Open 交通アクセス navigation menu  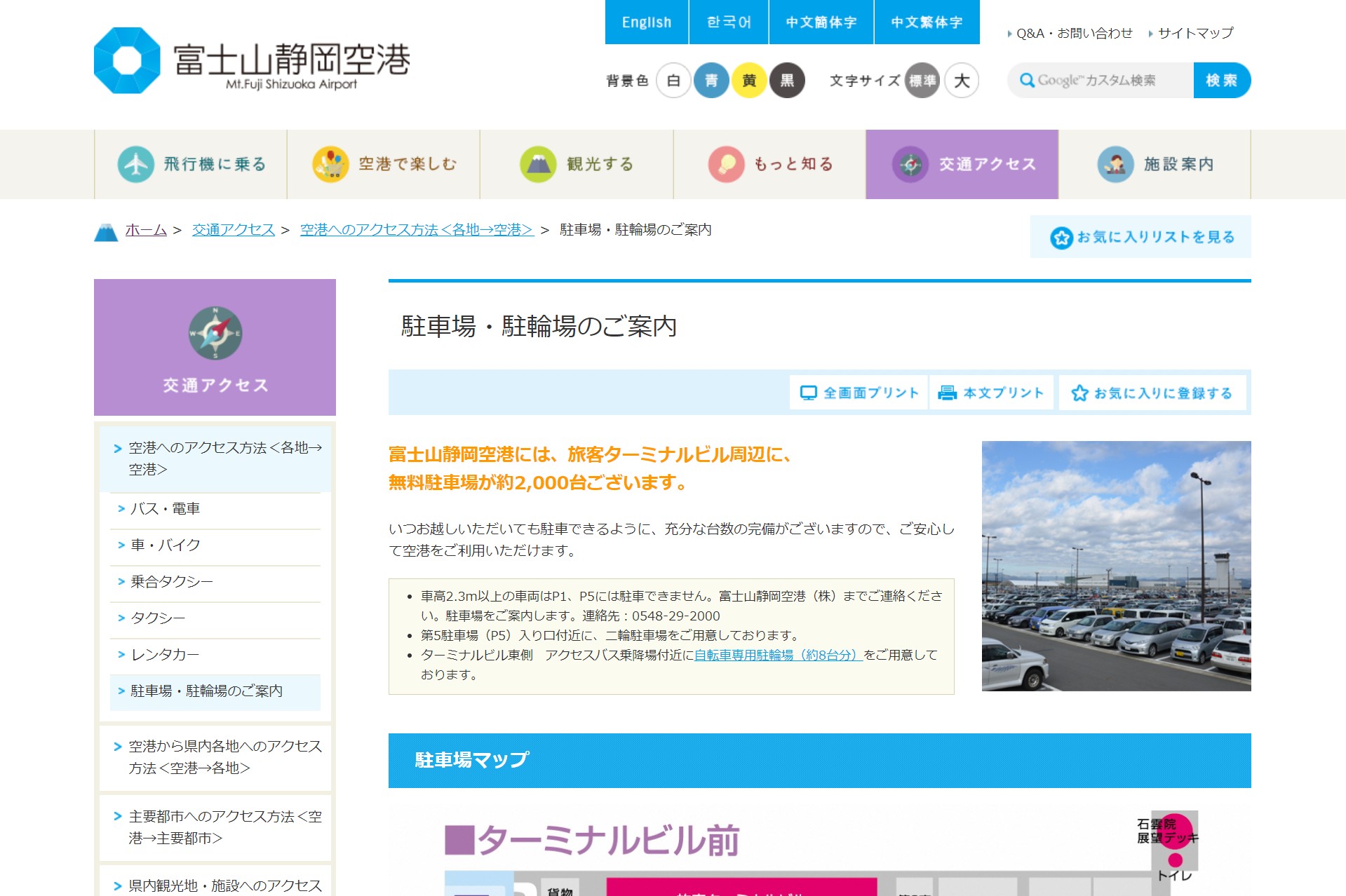(x=962, y=164)
